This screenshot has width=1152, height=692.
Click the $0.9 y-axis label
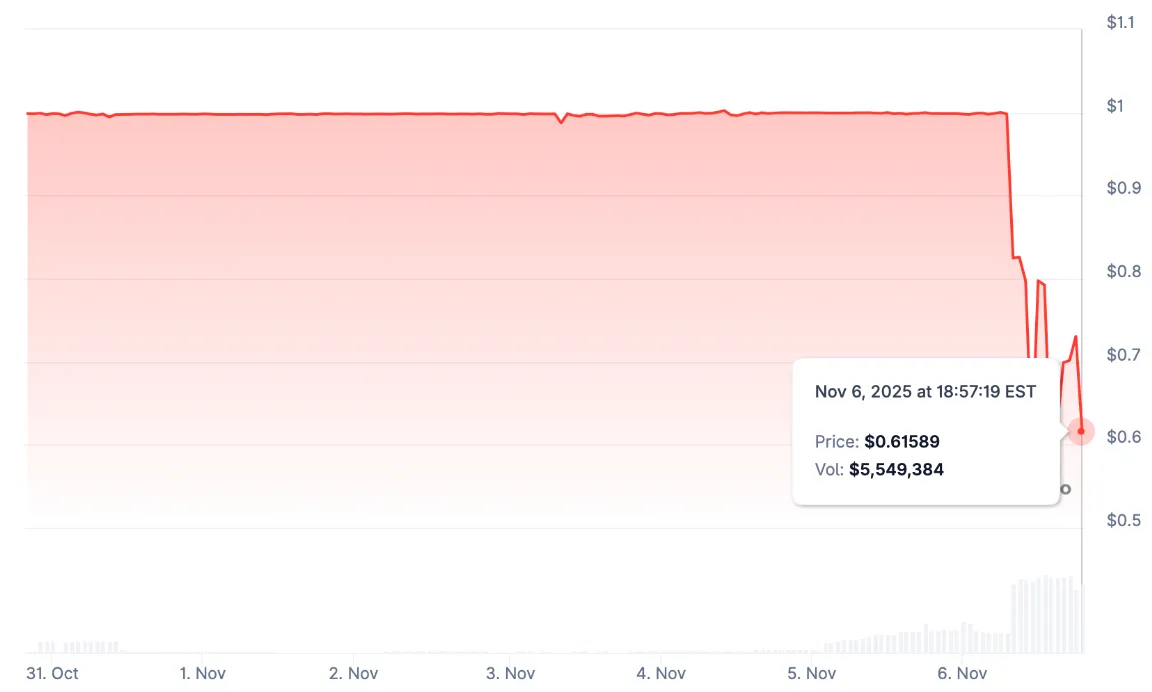1124,188
